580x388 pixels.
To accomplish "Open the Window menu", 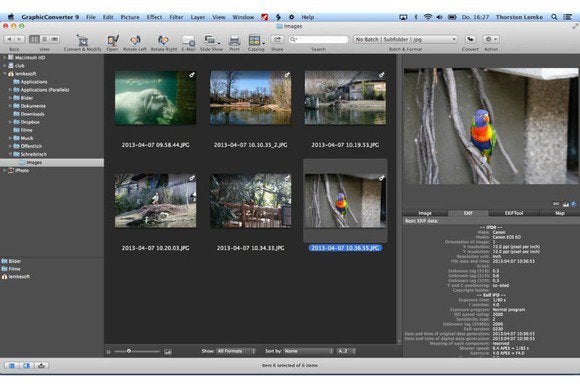I will tap(243, 17).
